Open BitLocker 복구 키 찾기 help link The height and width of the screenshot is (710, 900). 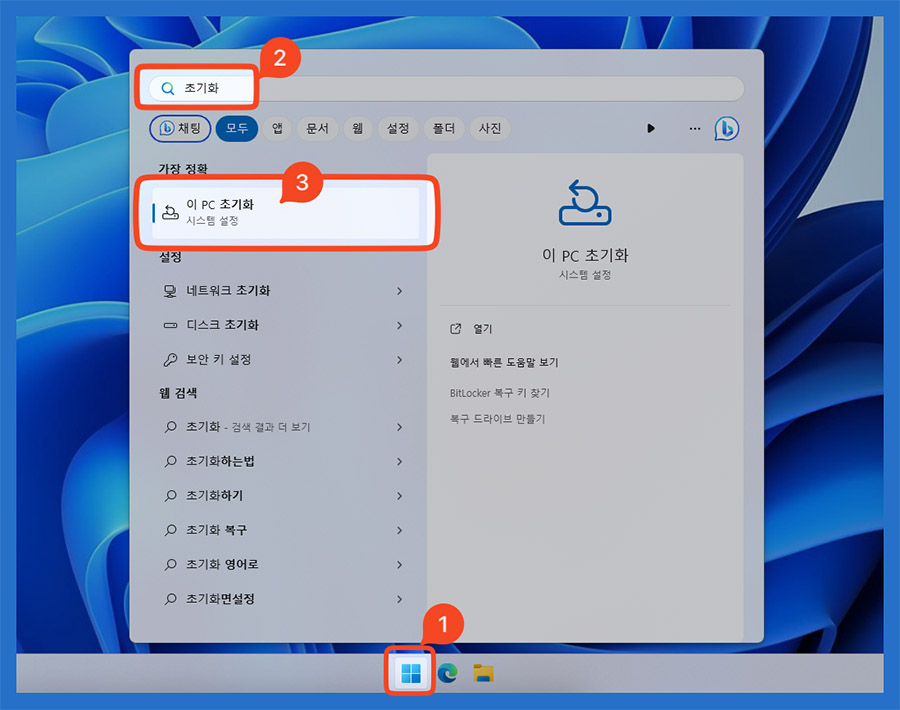tap(499, 393)
